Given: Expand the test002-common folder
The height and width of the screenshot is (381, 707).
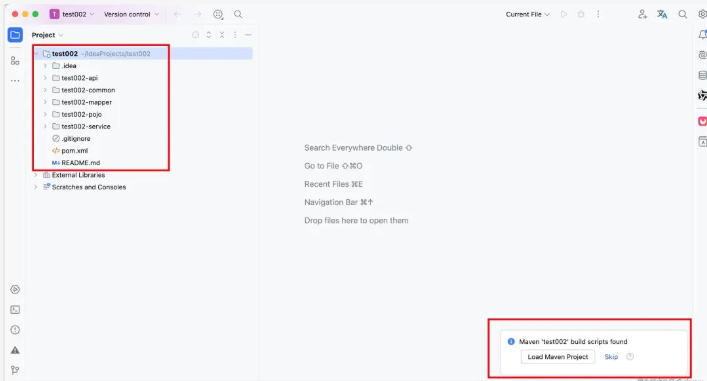Looking at the screenshot, I should pos(45,90).
